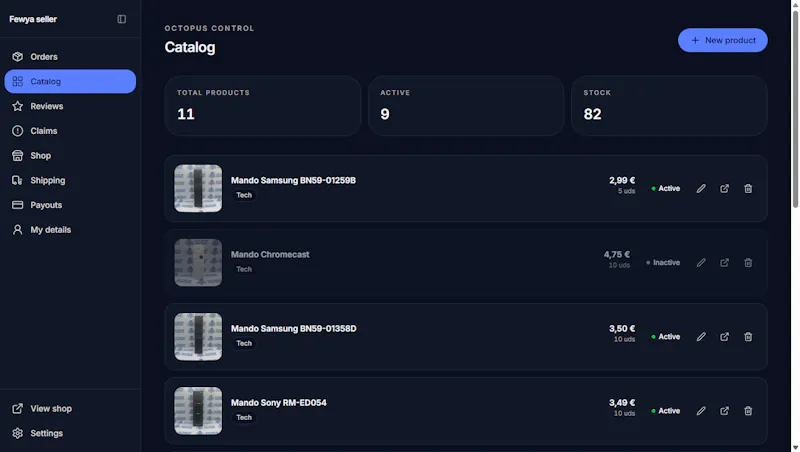
Task: Click the page vertical scrollbar thumb
Action: click(x=795, y=107)
